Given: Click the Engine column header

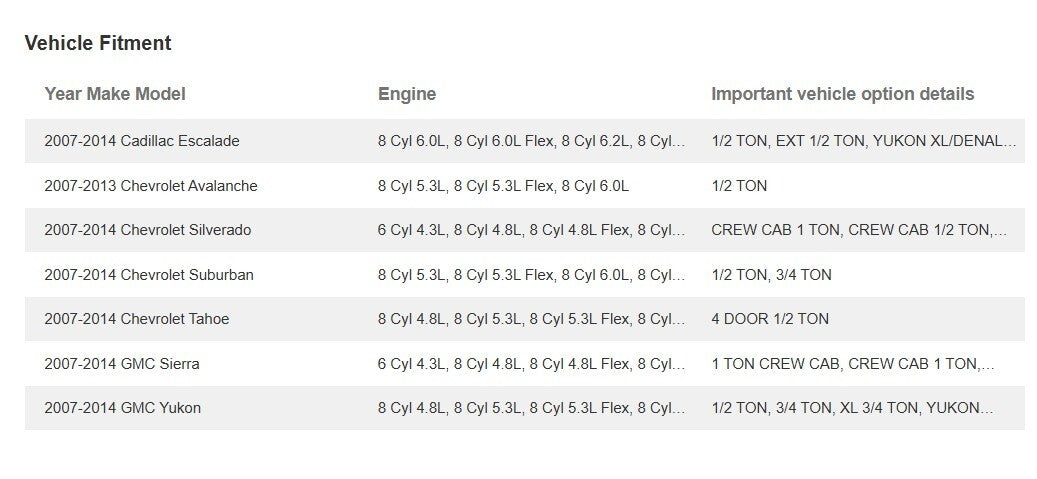Looking at the screenshot, I should point(407,94).
